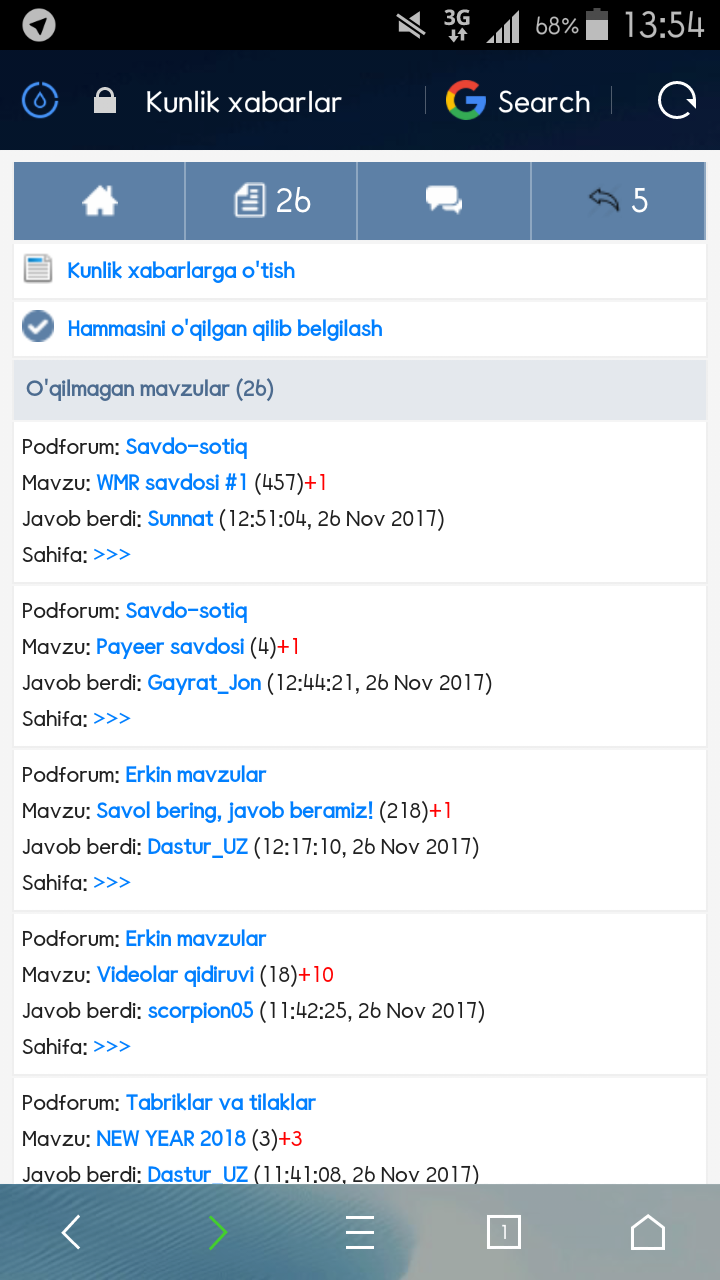Screen dimensions: 720x1280
Task: Go to the browser home page
Action: tap(648, 1233)
